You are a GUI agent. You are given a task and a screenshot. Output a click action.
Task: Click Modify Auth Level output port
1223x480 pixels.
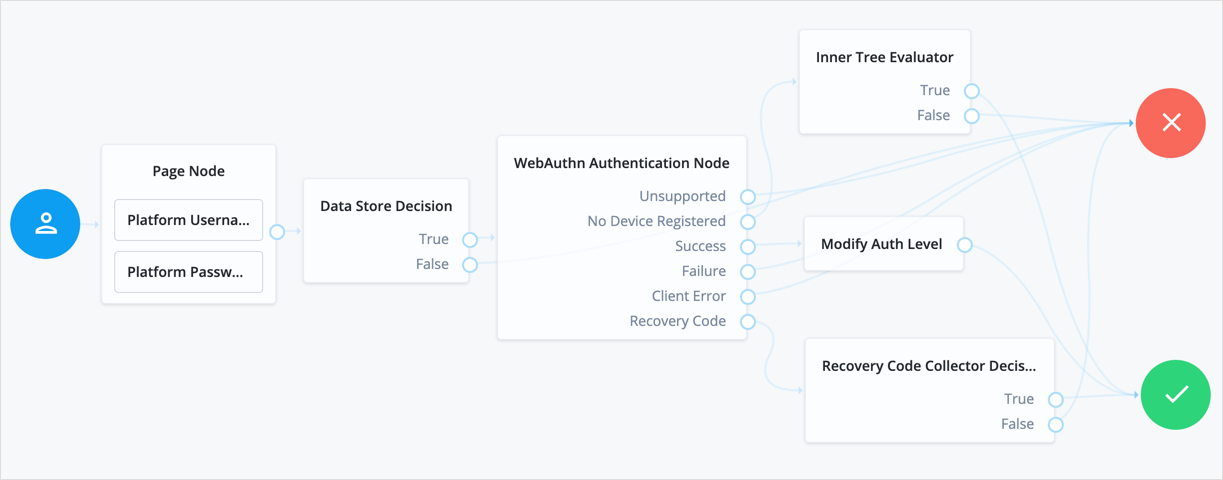964,245
